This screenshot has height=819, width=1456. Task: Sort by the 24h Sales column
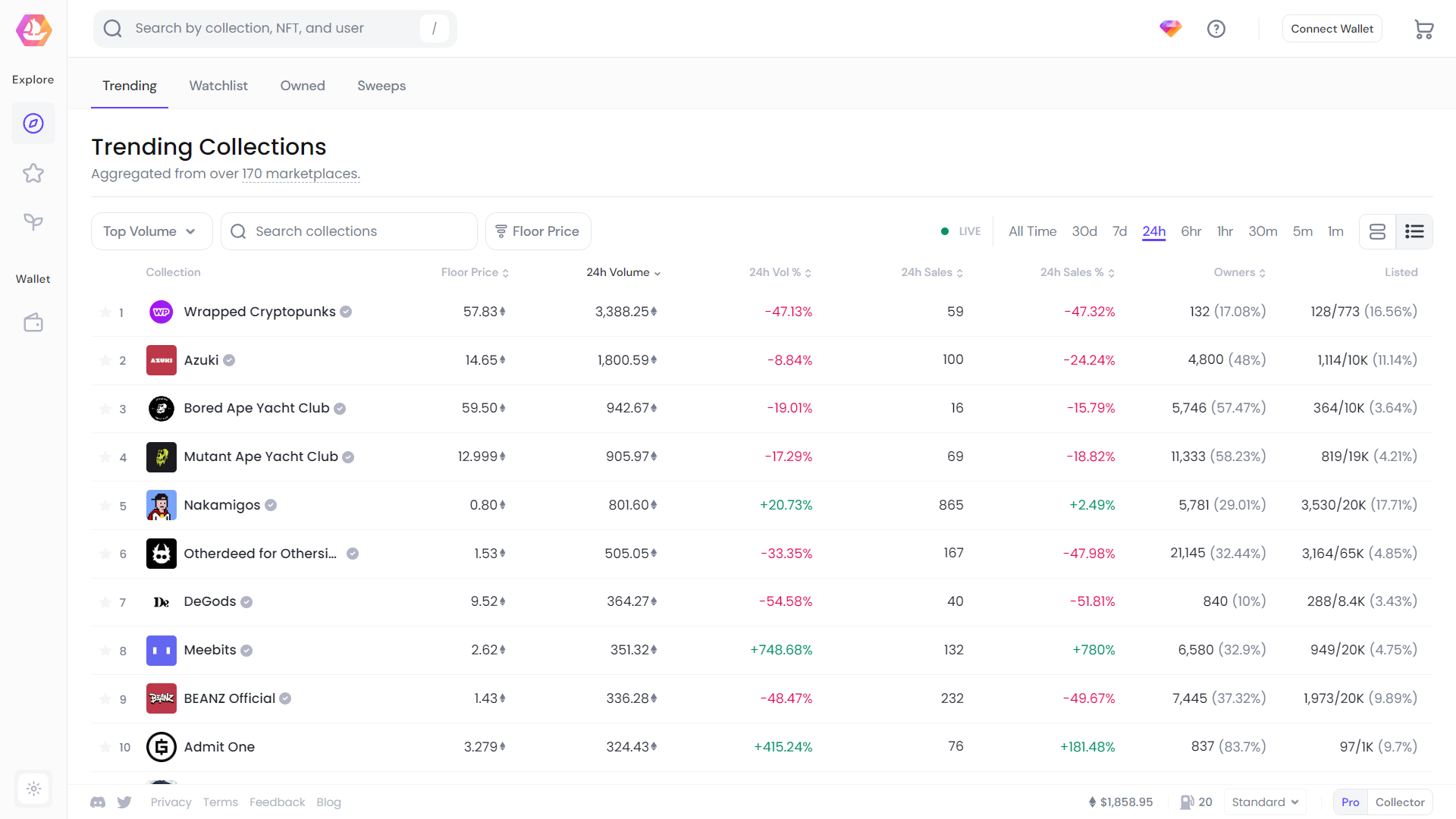pyautogui.click(x=932, y=272)
